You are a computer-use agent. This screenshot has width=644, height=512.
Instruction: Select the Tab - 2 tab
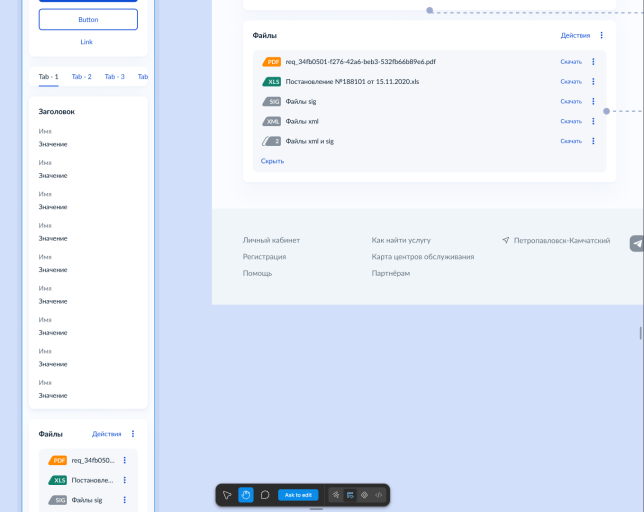(x=81, y=77)
